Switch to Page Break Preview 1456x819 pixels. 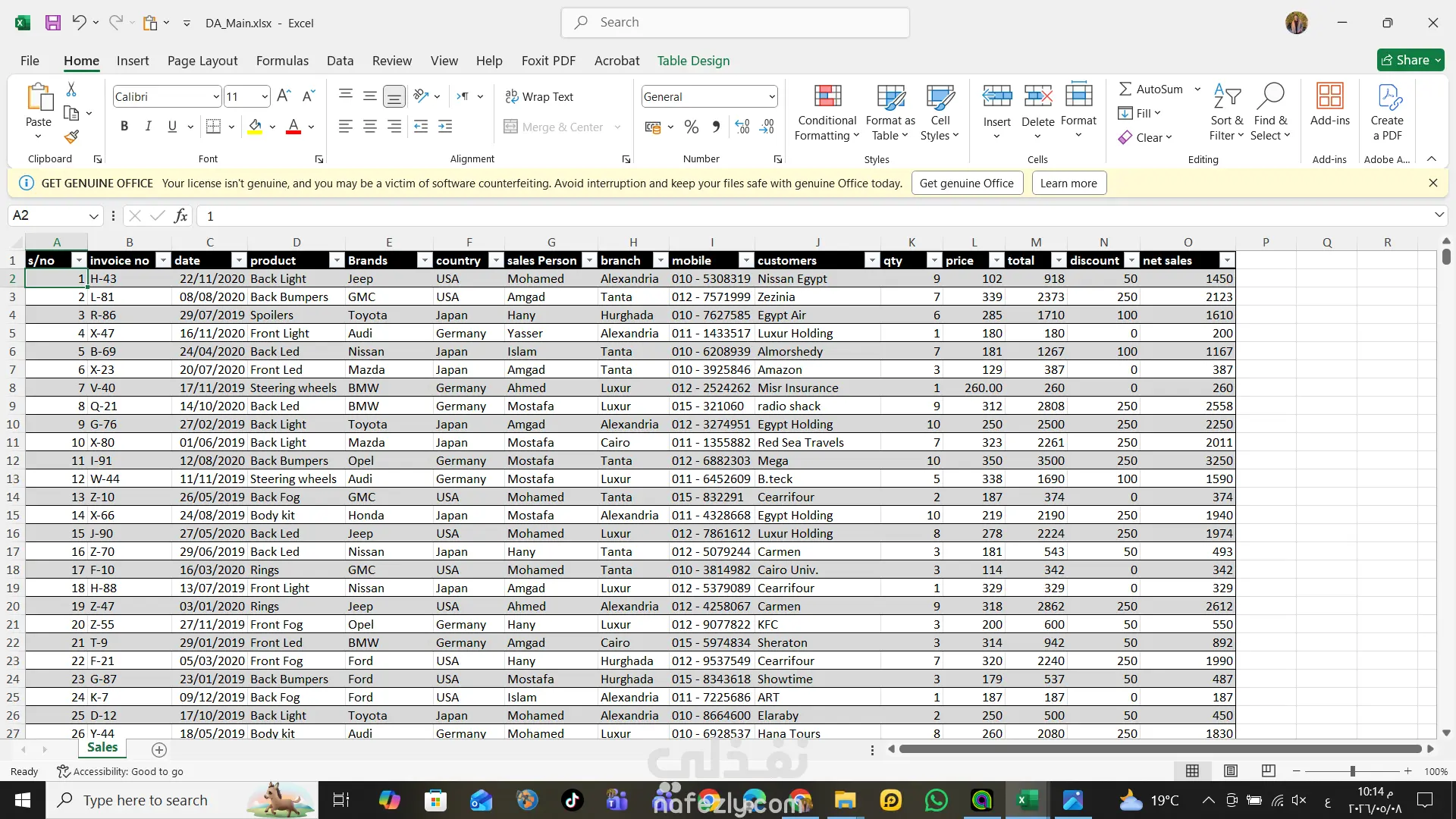coord(1269,771)
